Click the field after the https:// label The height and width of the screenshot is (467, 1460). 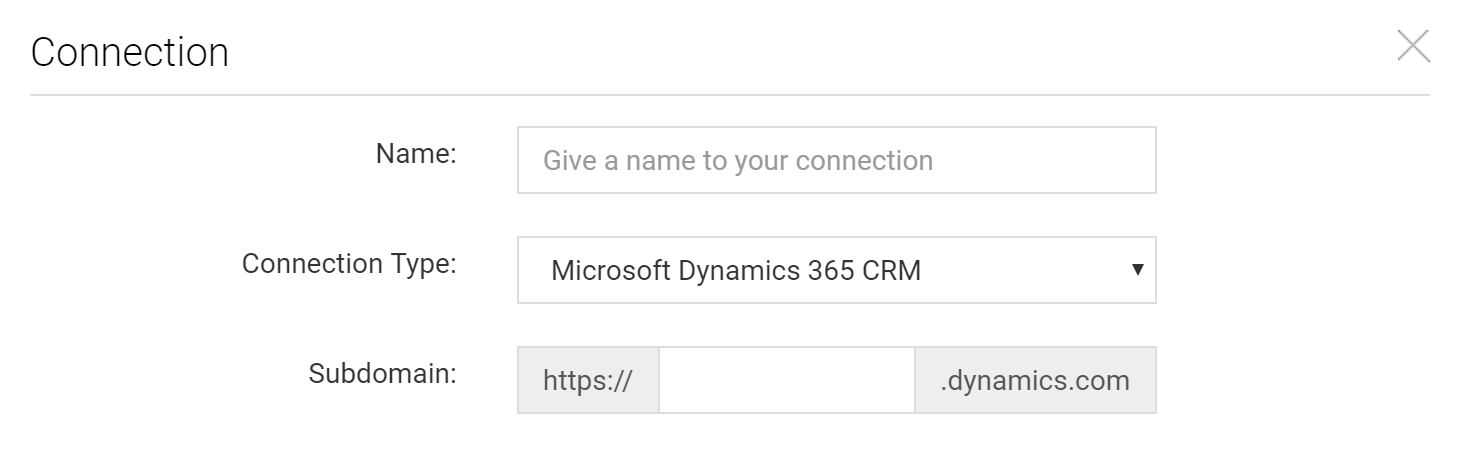pyautogui.click(x=787, y=380)
